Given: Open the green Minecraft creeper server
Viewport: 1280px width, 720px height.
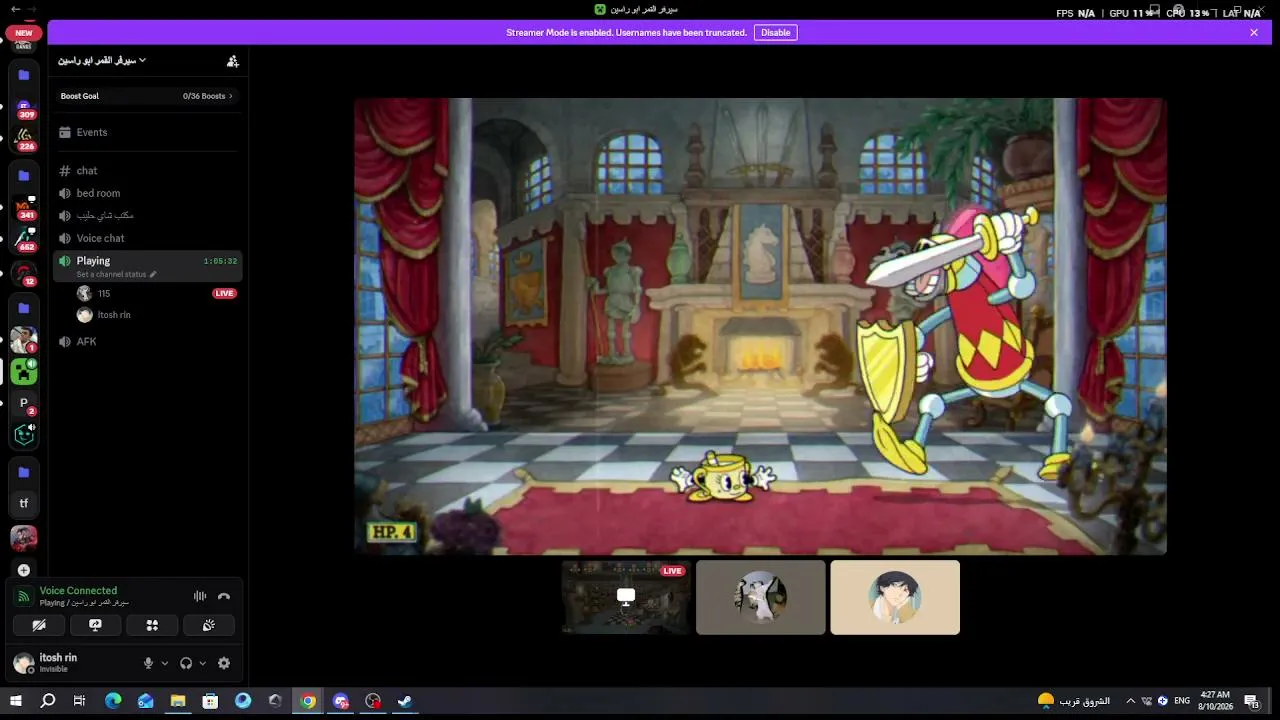Looking at the screenshot, I should pos(24,372).
